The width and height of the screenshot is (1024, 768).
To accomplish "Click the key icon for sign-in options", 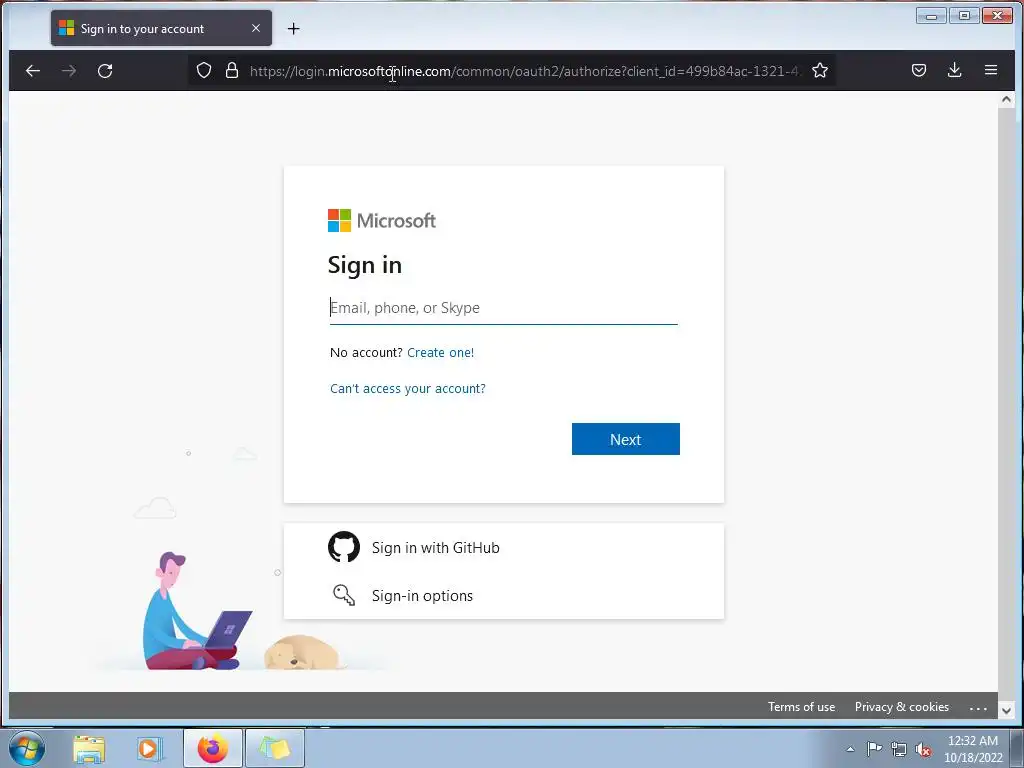I will tap(344, 596).
